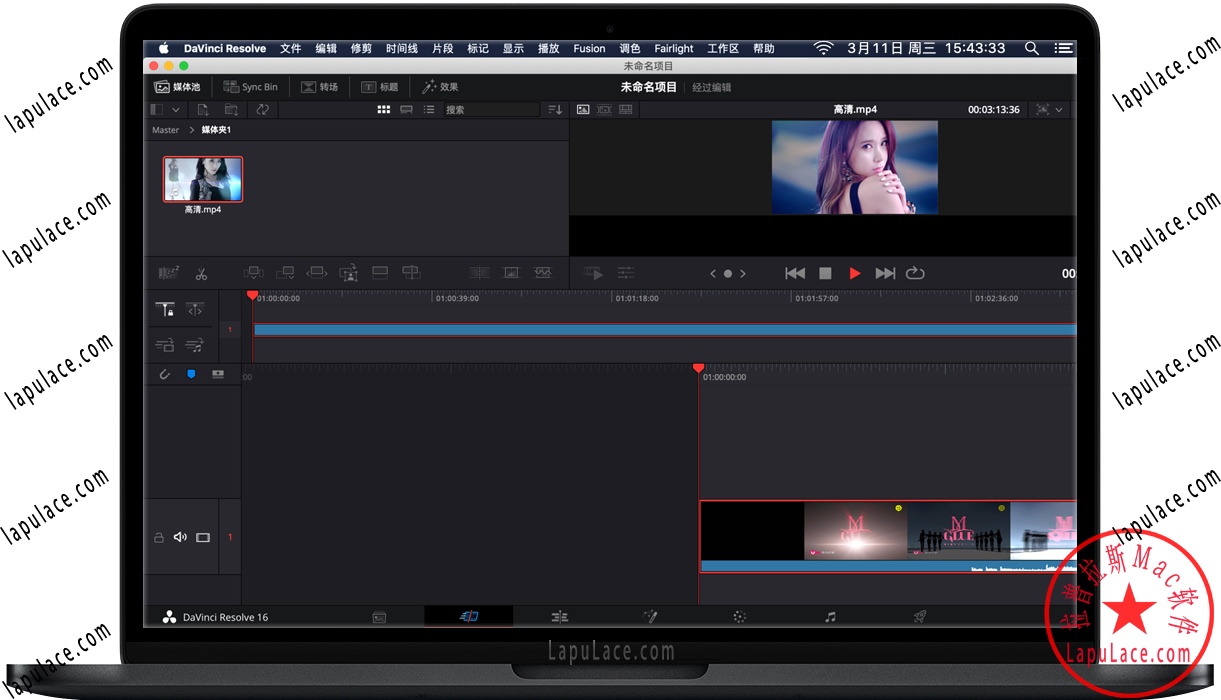Click the boring detector icon

click(x=169, y=272)
